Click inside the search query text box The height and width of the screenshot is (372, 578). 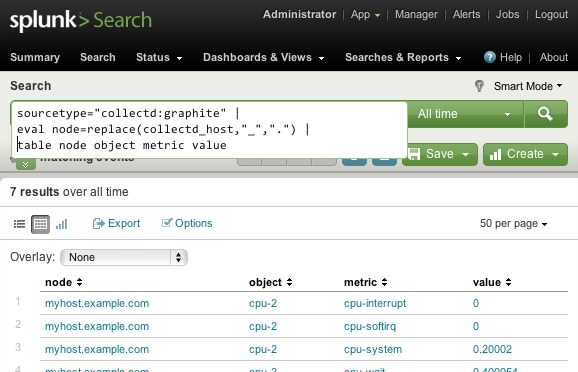209,129
